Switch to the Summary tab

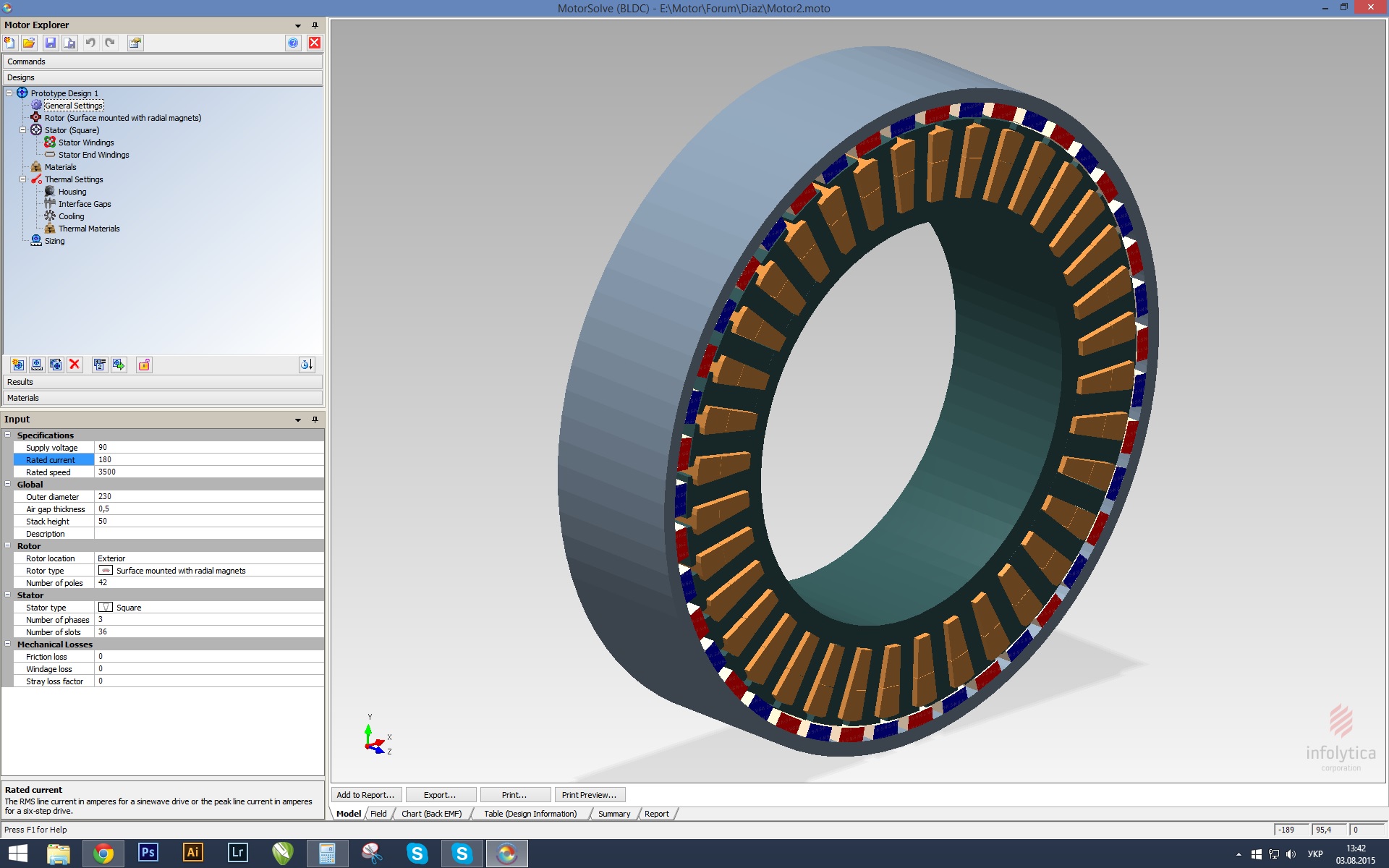pos(614,814)
